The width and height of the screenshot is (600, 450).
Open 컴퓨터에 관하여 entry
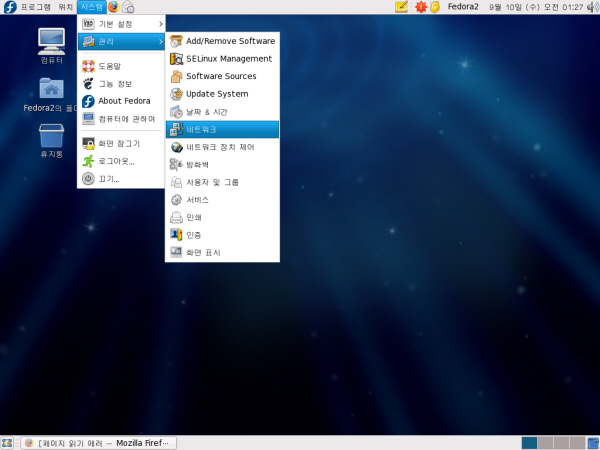(121, 119)
